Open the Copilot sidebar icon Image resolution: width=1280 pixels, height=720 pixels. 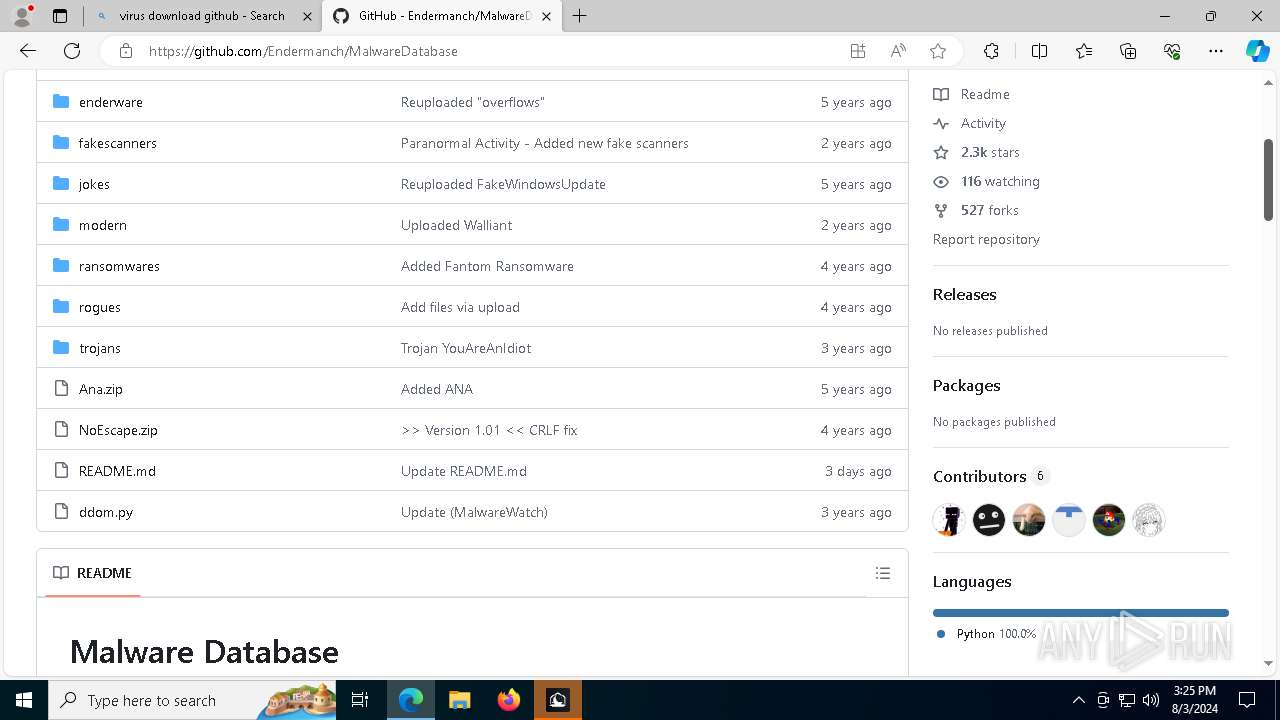1257,51
